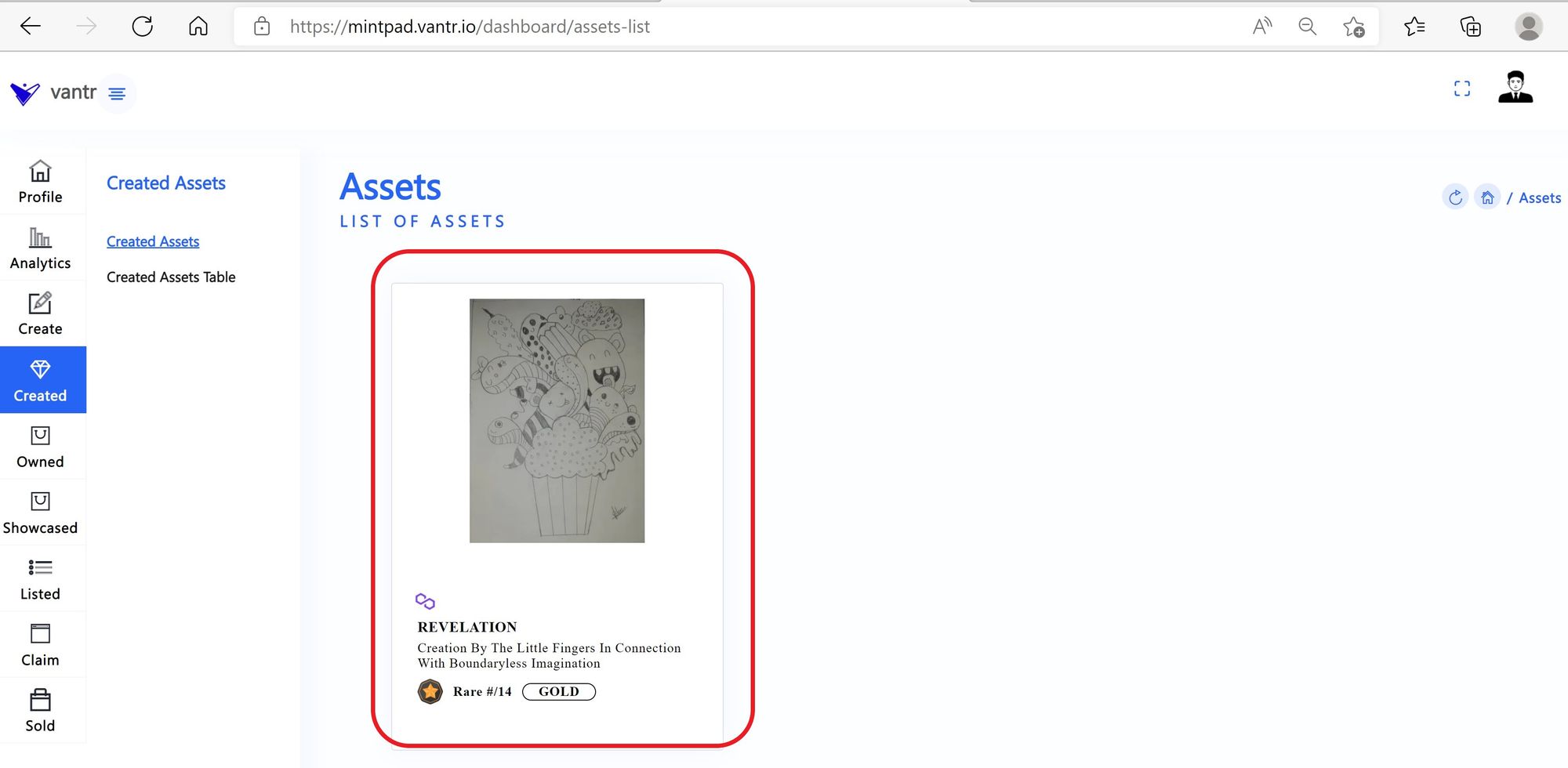This screenshot has width=1568, height=768.
Task: Open the Sold section
Action: click(41, 711)
